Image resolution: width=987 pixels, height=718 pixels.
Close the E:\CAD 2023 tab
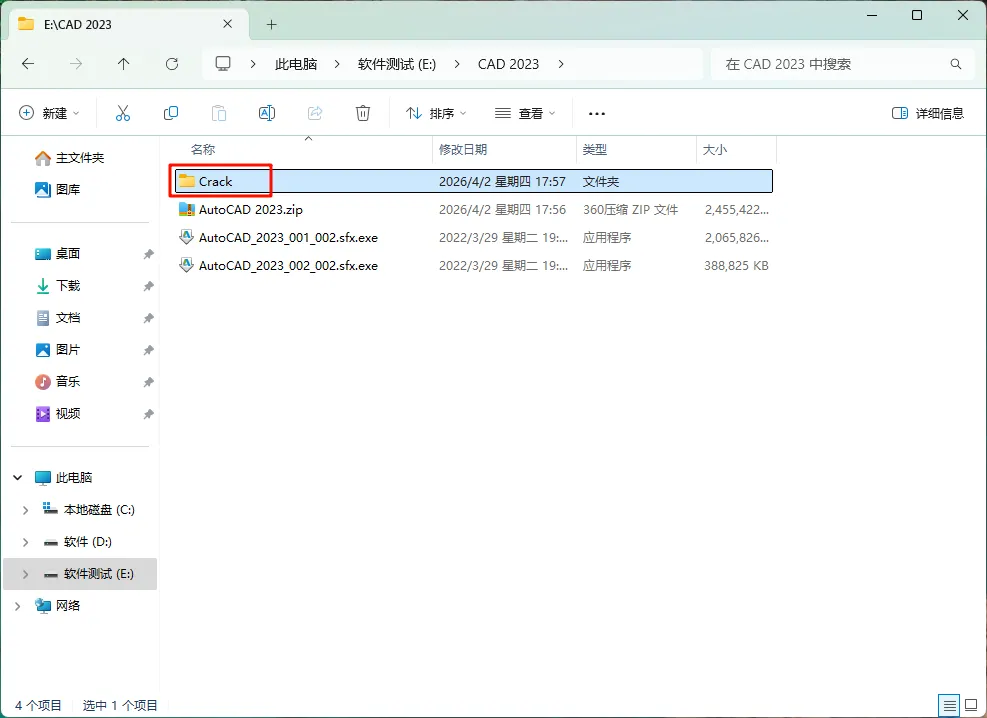(228, 24)
